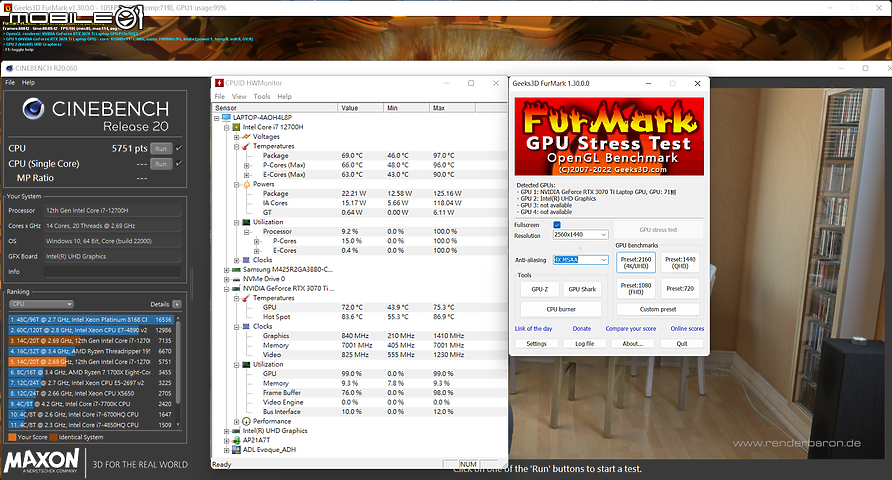The image size is (892, 480).
Task: Click the Identical System legend swatch
Action: click(x=53, y=437)
